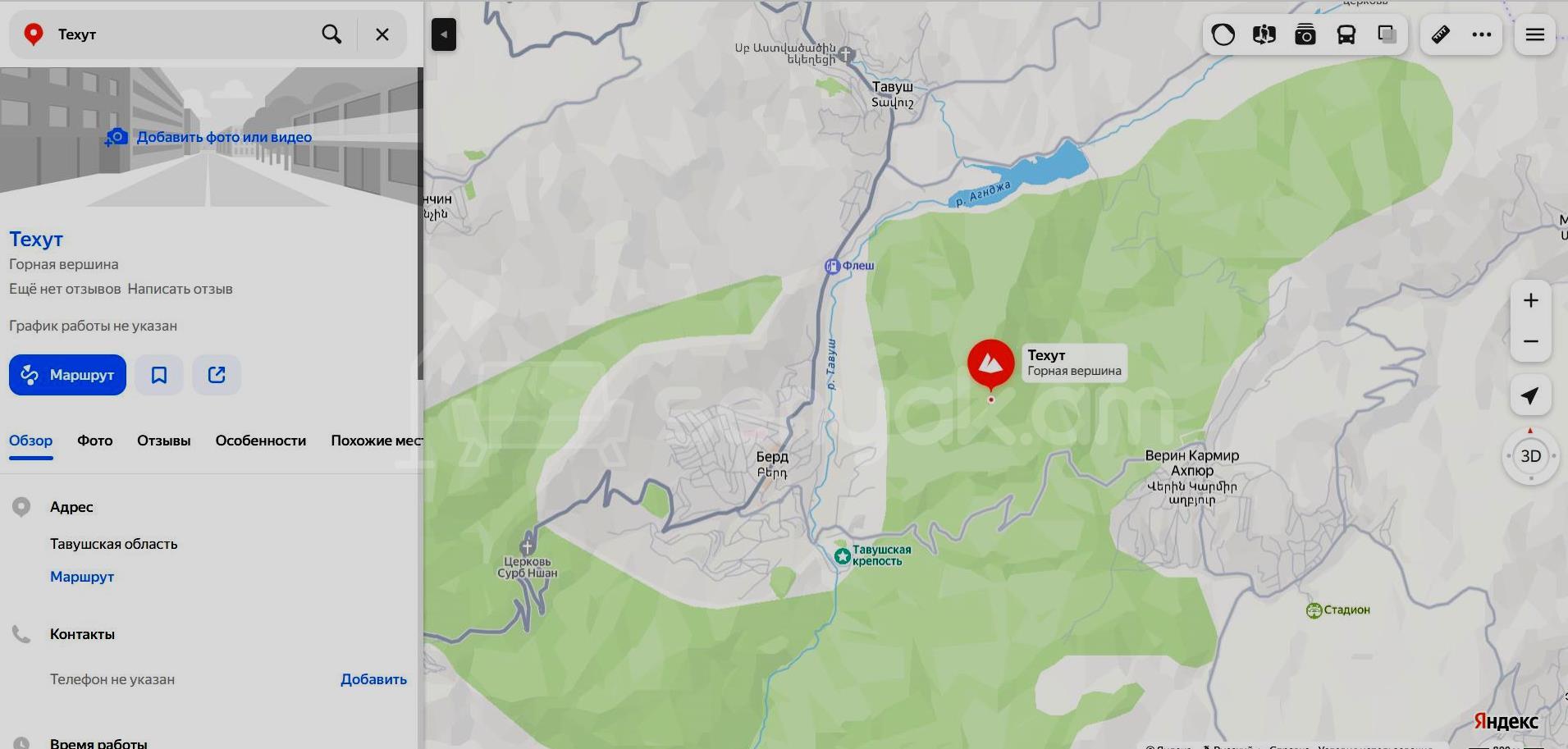The width and height of the screenshot is (1568, 749).
Task: Click the blue Маршрут route button
Action: pos(67,375)
